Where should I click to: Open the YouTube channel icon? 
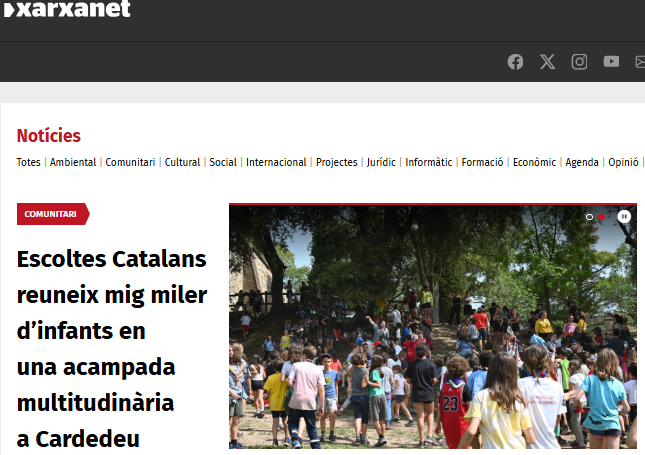[x=611, y=62]
